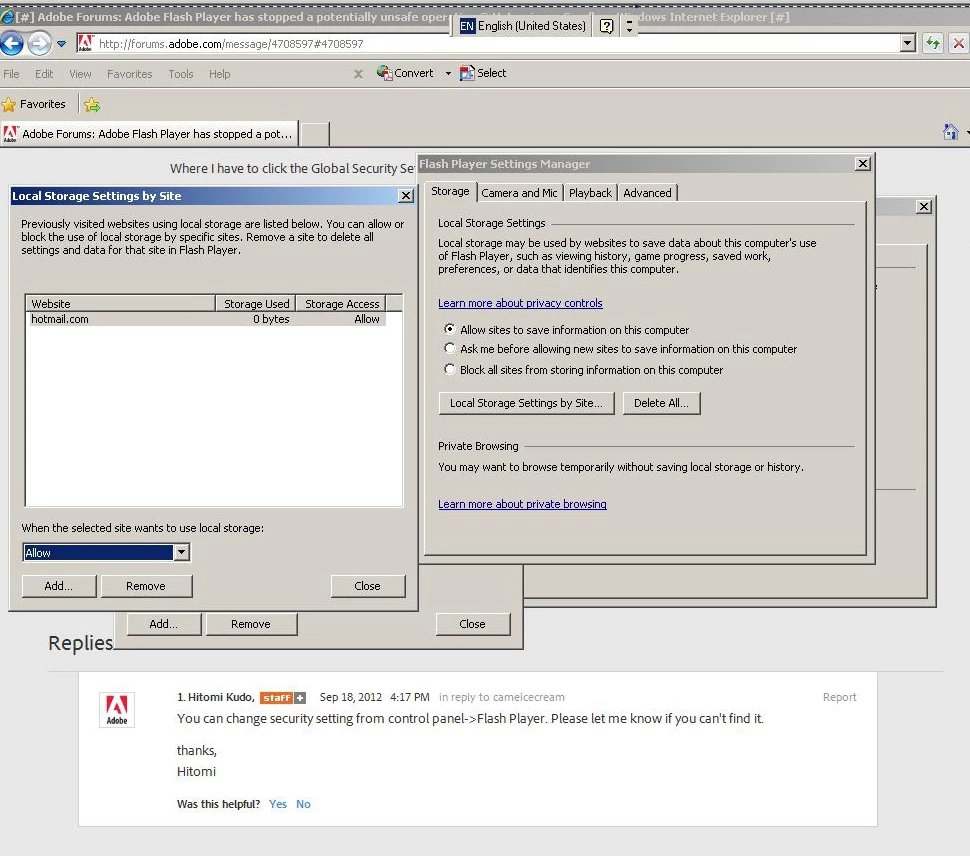
Task: Open the Edit menu
Action: pyautogui.click(x=44, y=74)
